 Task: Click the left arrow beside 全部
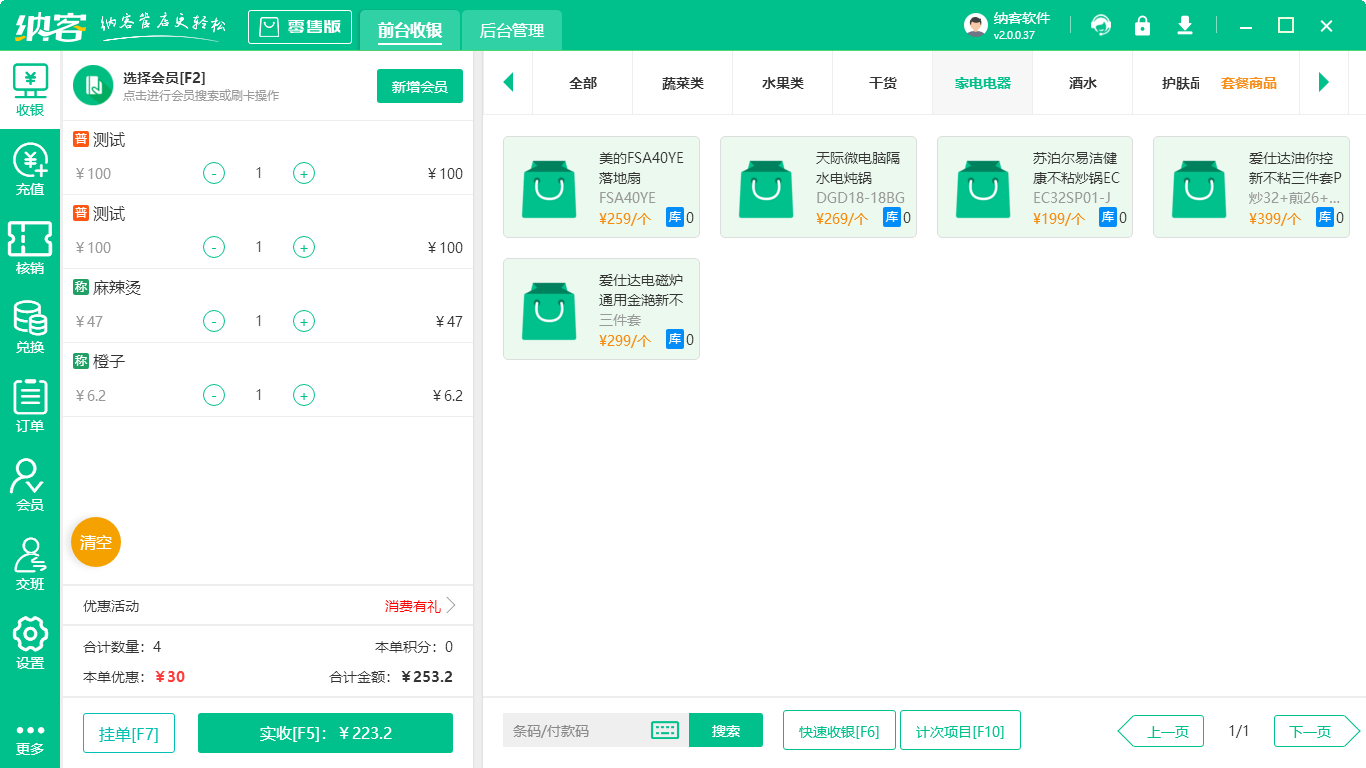click(x=508, y=83)
